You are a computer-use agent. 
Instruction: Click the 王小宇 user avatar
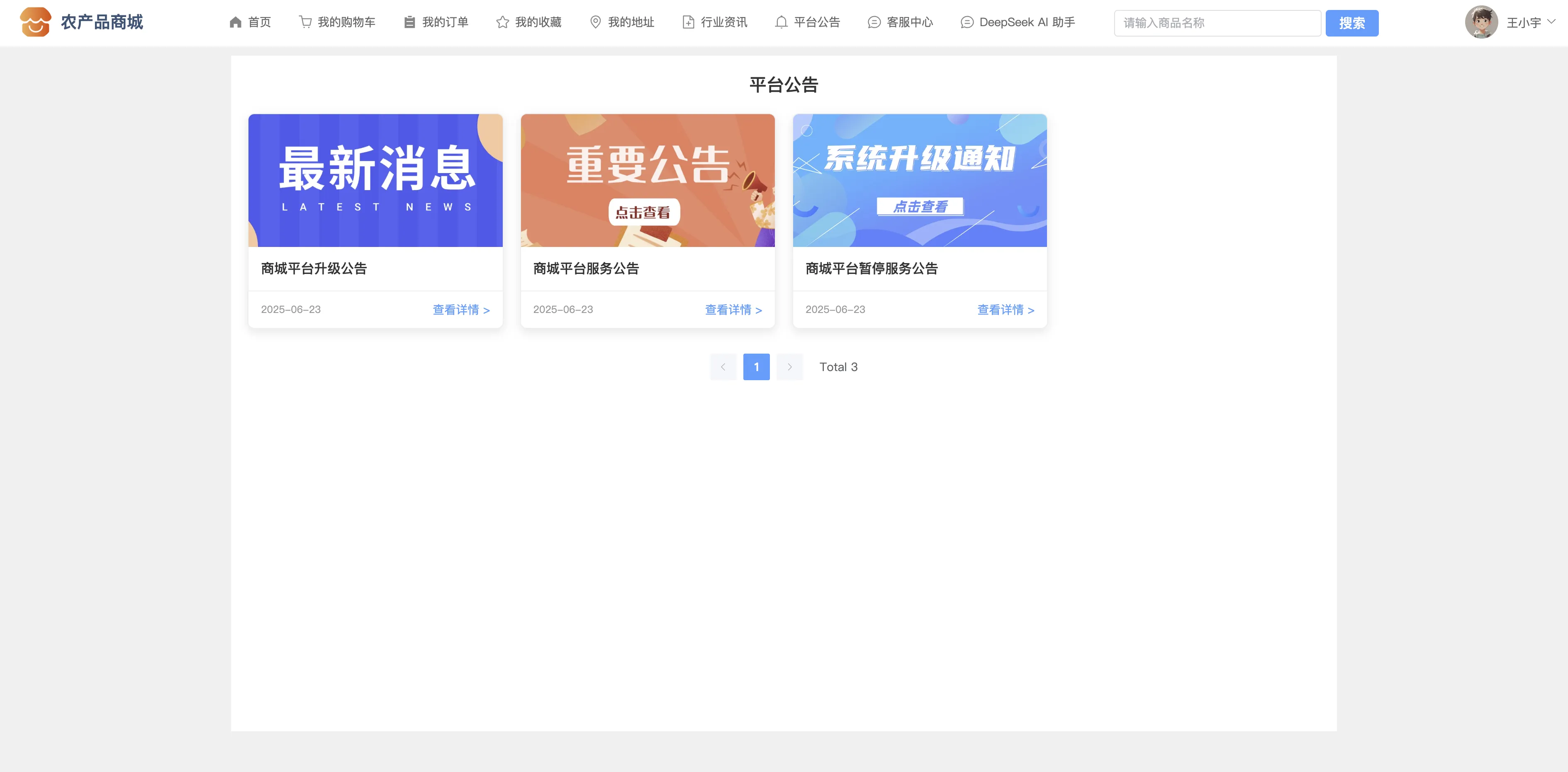coord(1481,22)
